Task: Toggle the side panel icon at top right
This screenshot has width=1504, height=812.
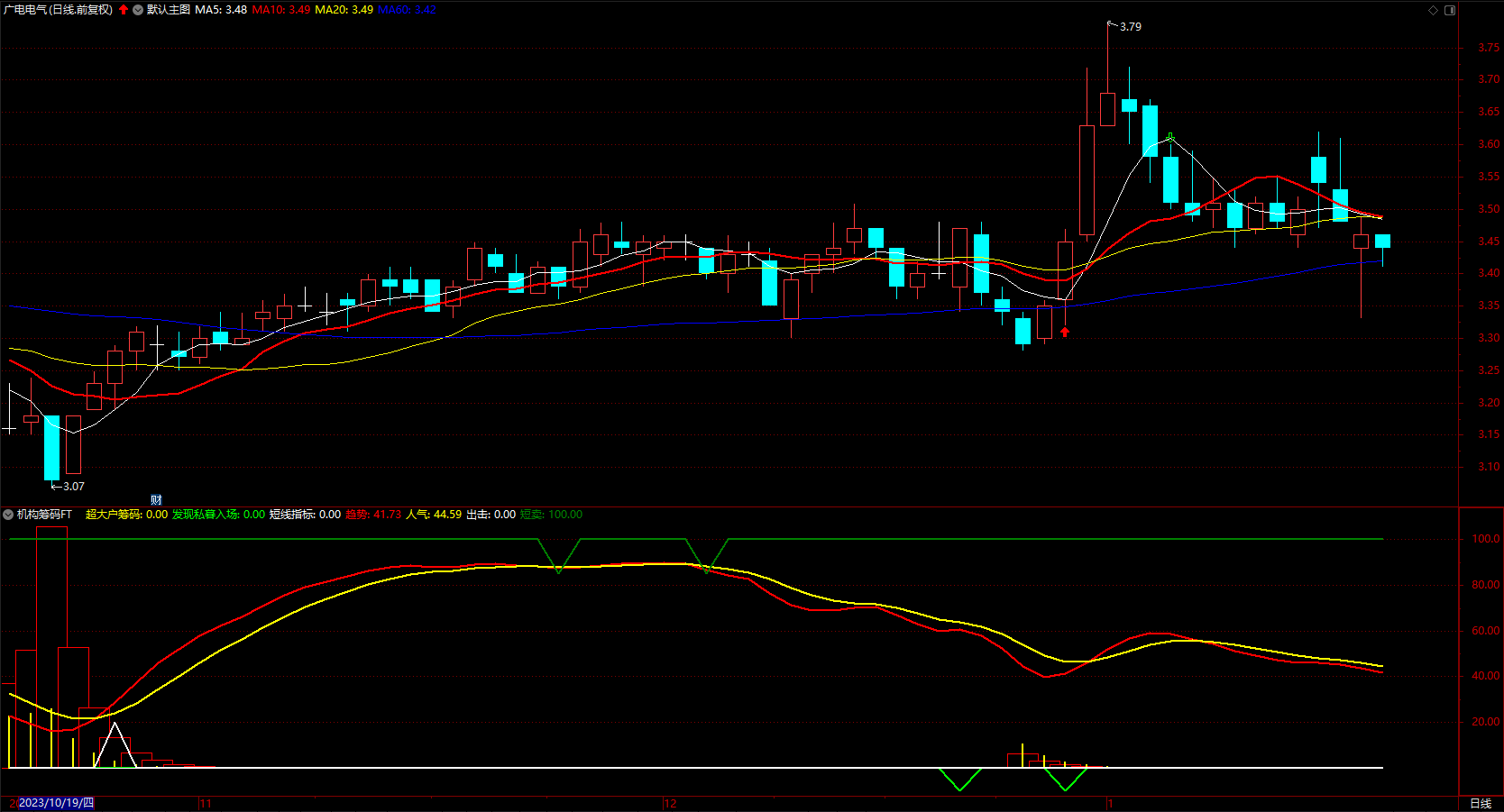Action: pos(1450,10)
